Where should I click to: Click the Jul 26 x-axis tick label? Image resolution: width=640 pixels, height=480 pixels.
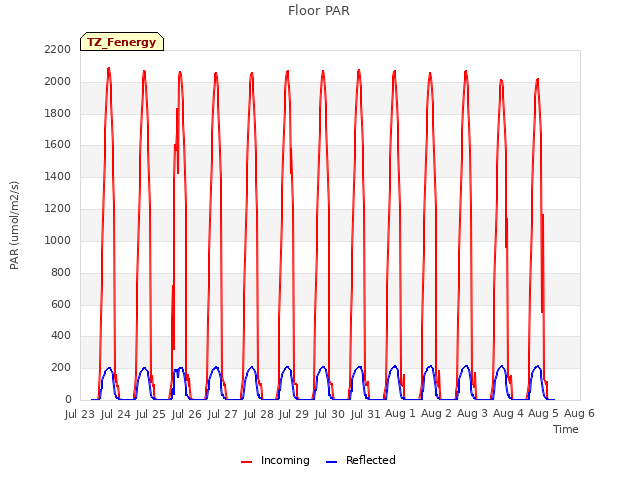(x=187, y=414)
